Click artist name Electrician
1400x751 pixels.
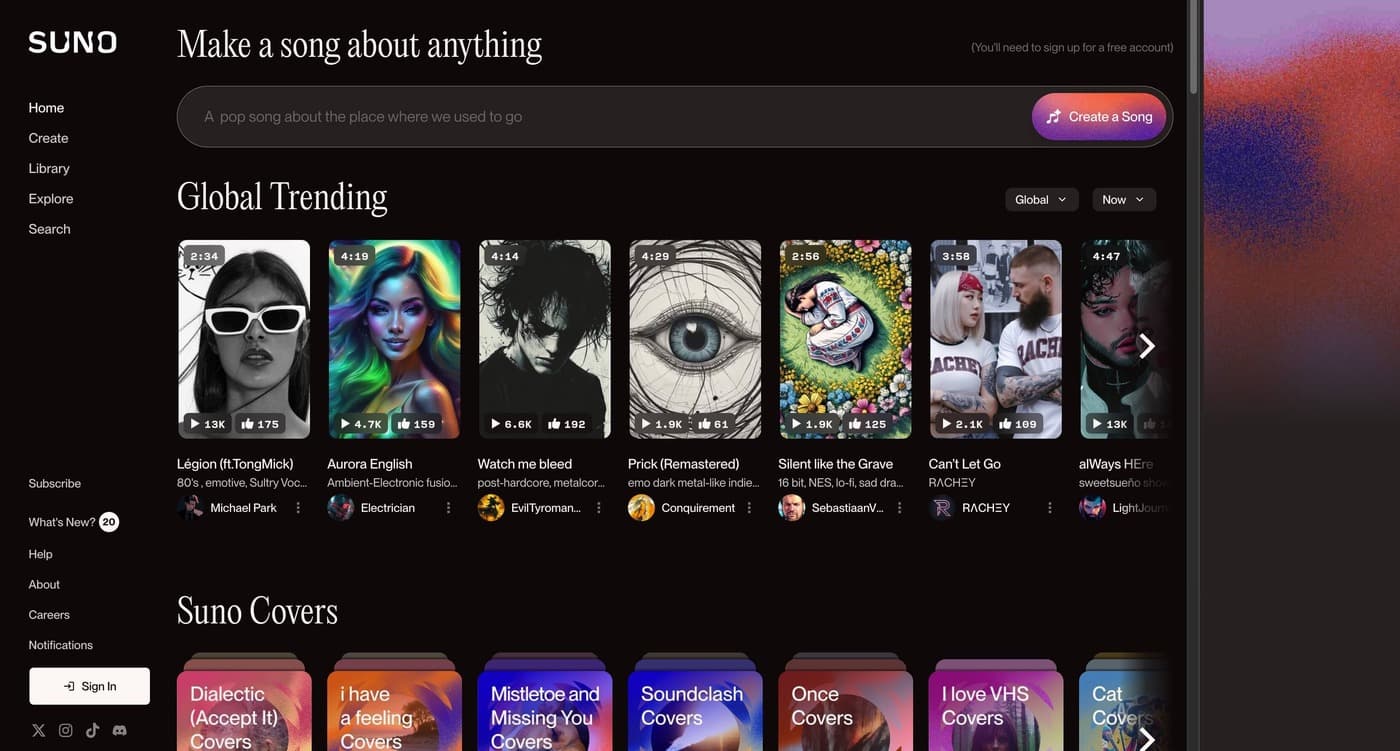(388, 508)
